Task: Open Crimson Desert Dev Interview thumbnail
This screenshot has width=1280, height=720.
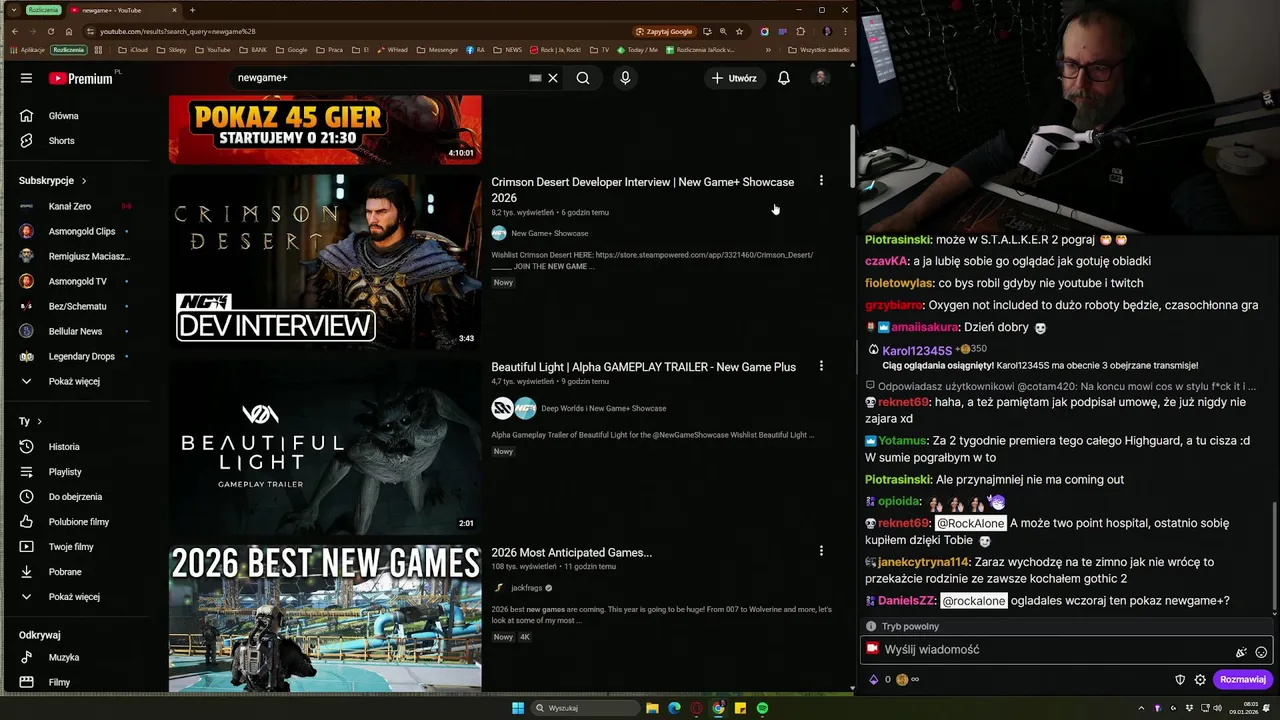Action: coord(325,262)
